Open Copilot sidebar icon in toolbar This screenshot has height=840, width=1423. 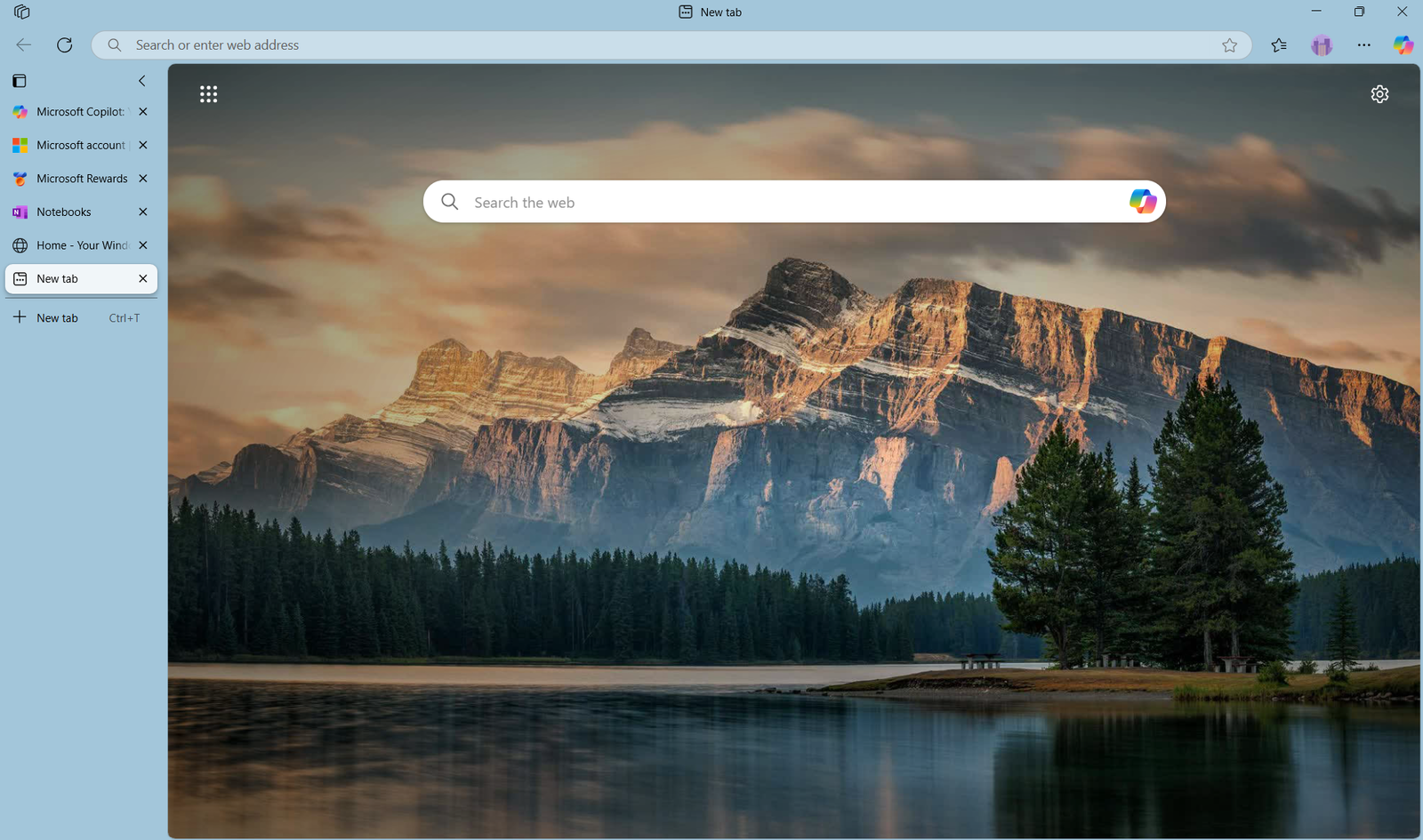[1403, 45]
